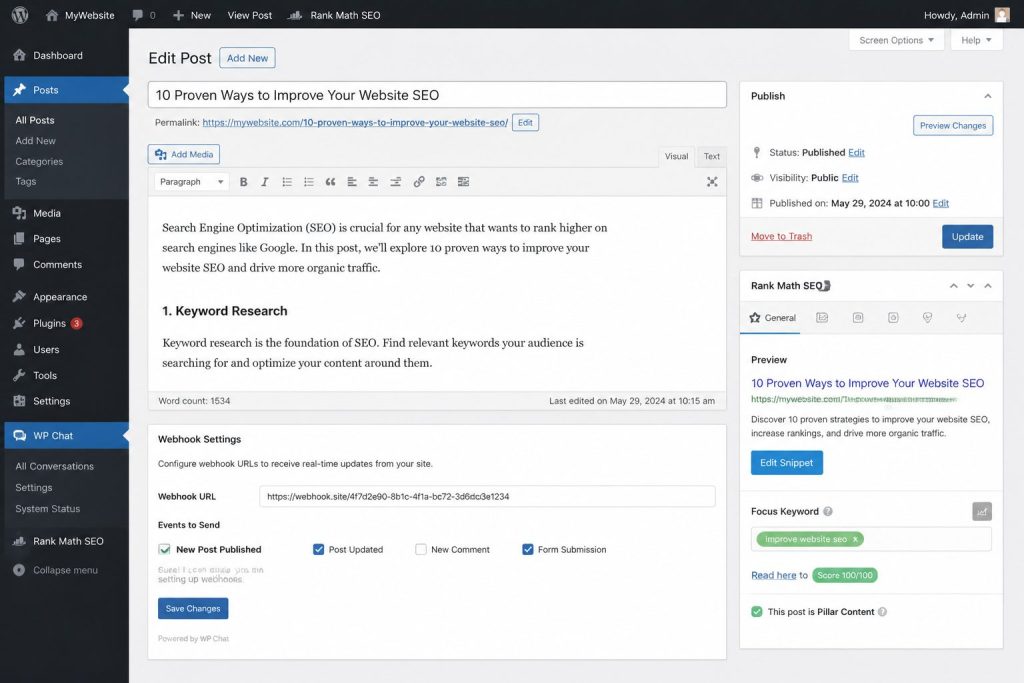Toggle bold formatting in the editor toolbar

[244, 182]
